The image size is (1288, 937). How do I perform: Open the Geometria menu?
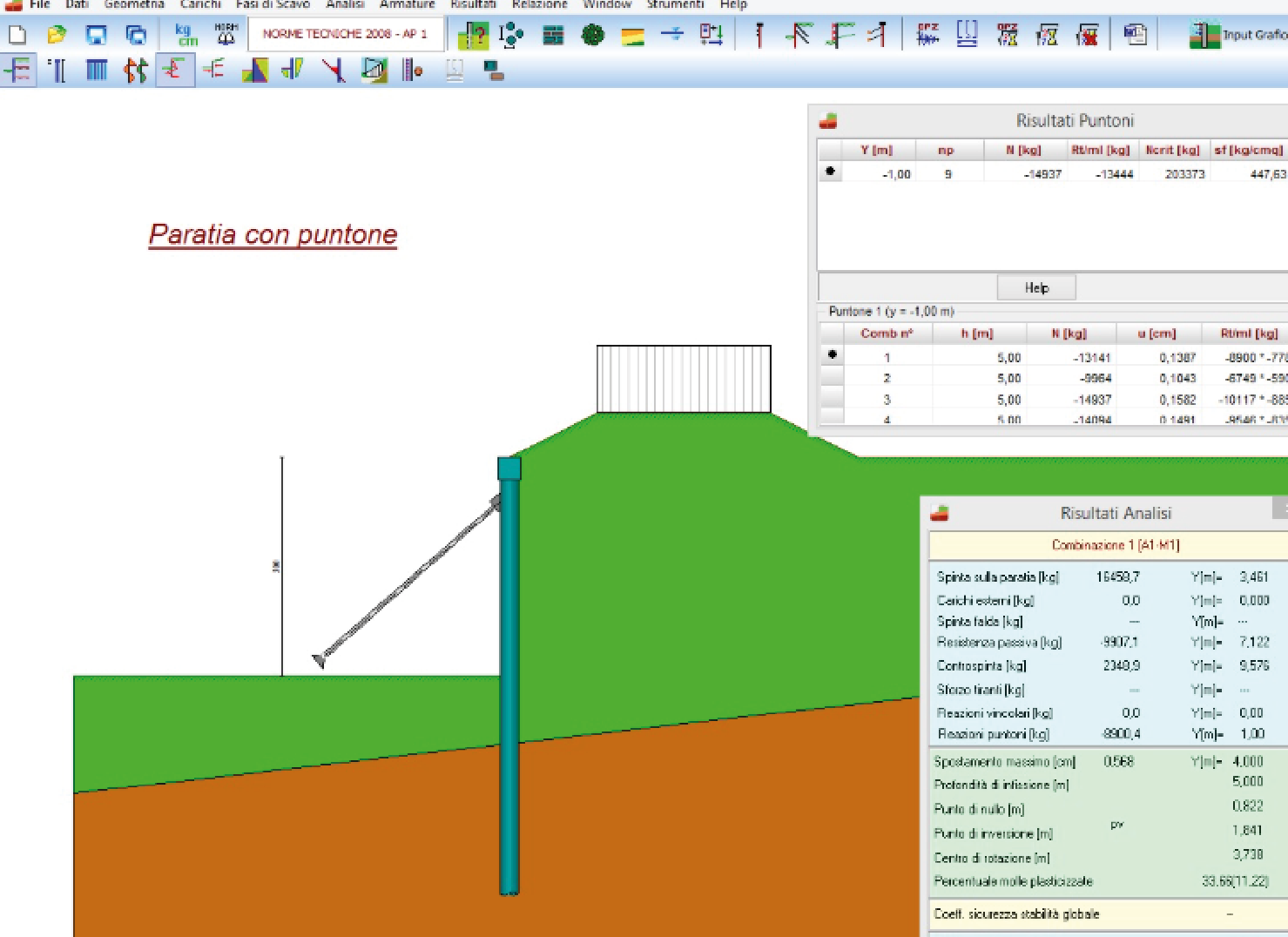134,4
